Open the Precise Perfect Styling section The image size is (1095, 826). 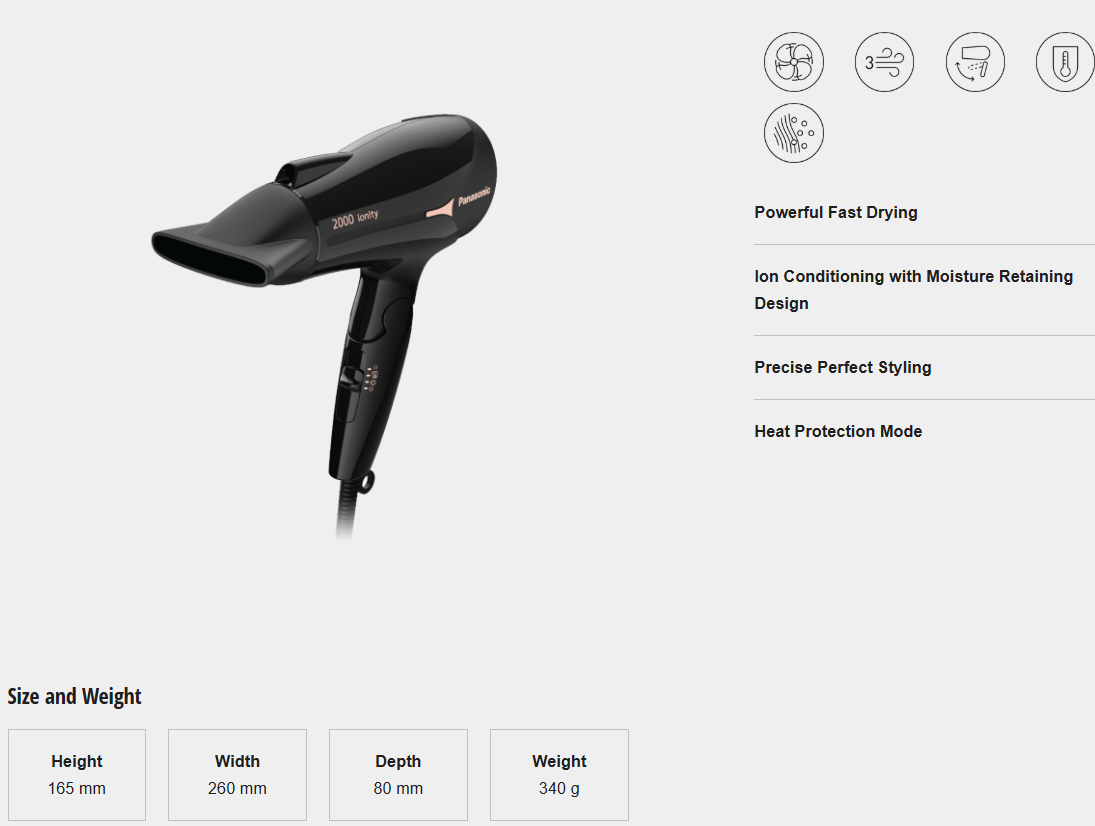coord(925,367)
